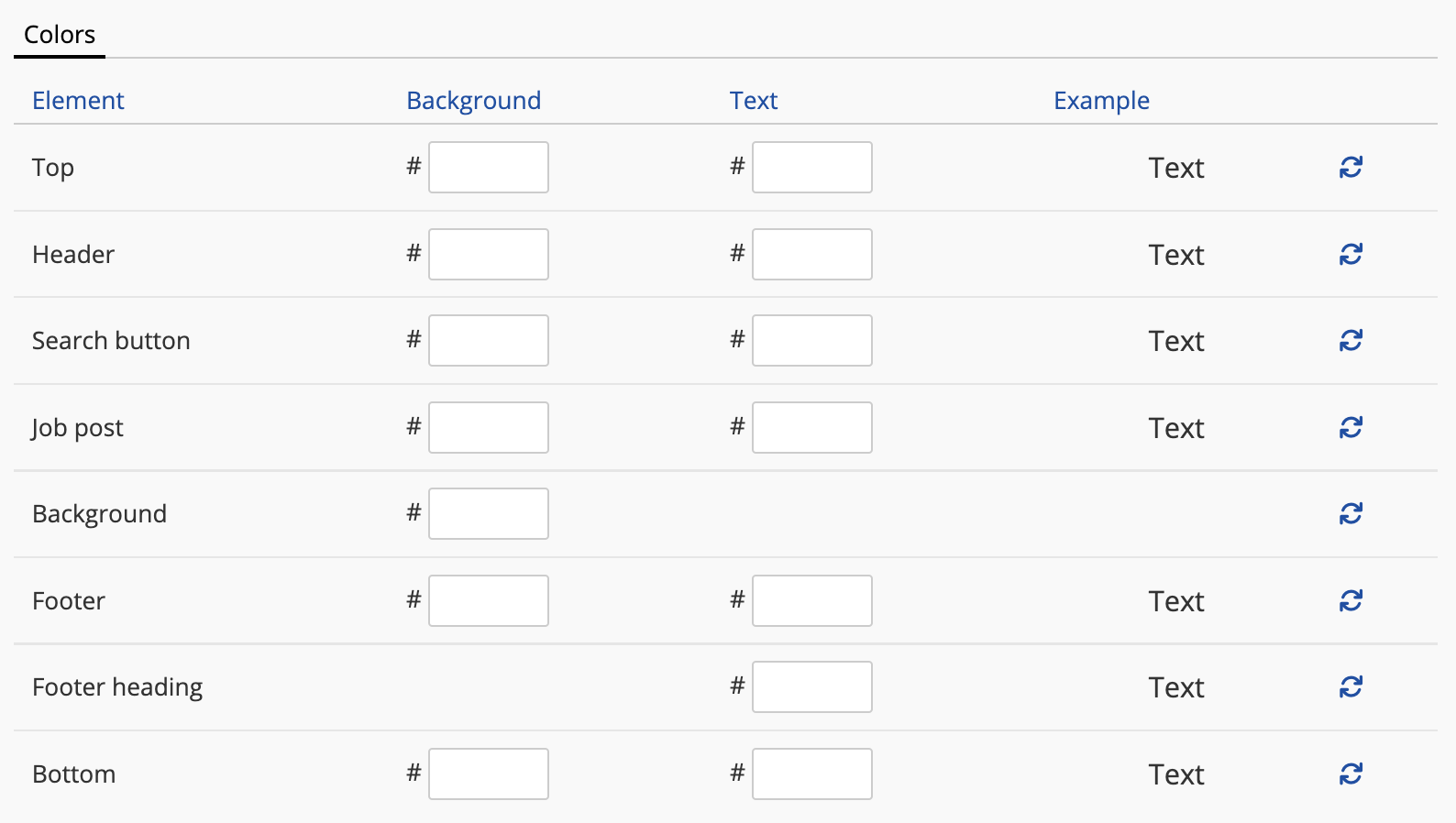Click the Example column header
1456x823 pixels.
(x=1101, y=100)
